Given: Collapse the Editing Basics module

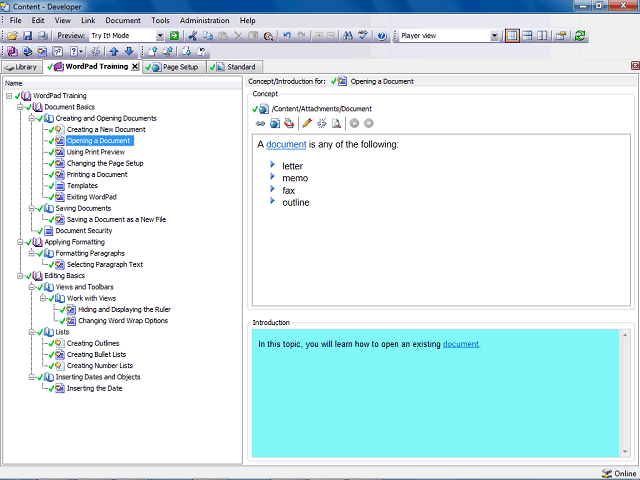Looking at the screenshot, I should pos(20,276).
